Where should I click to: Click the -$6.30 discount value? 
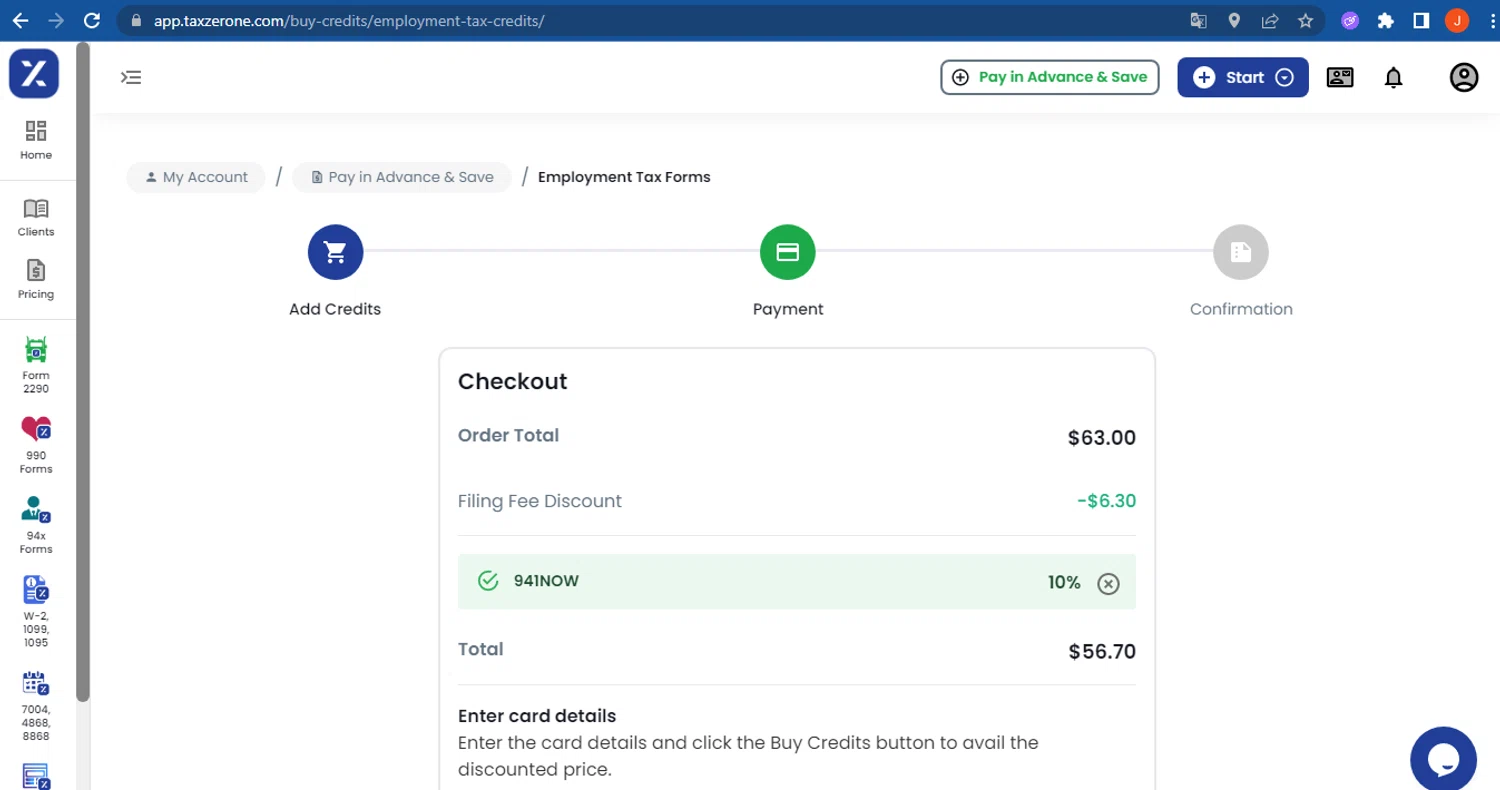click(x=1106, y=501)
